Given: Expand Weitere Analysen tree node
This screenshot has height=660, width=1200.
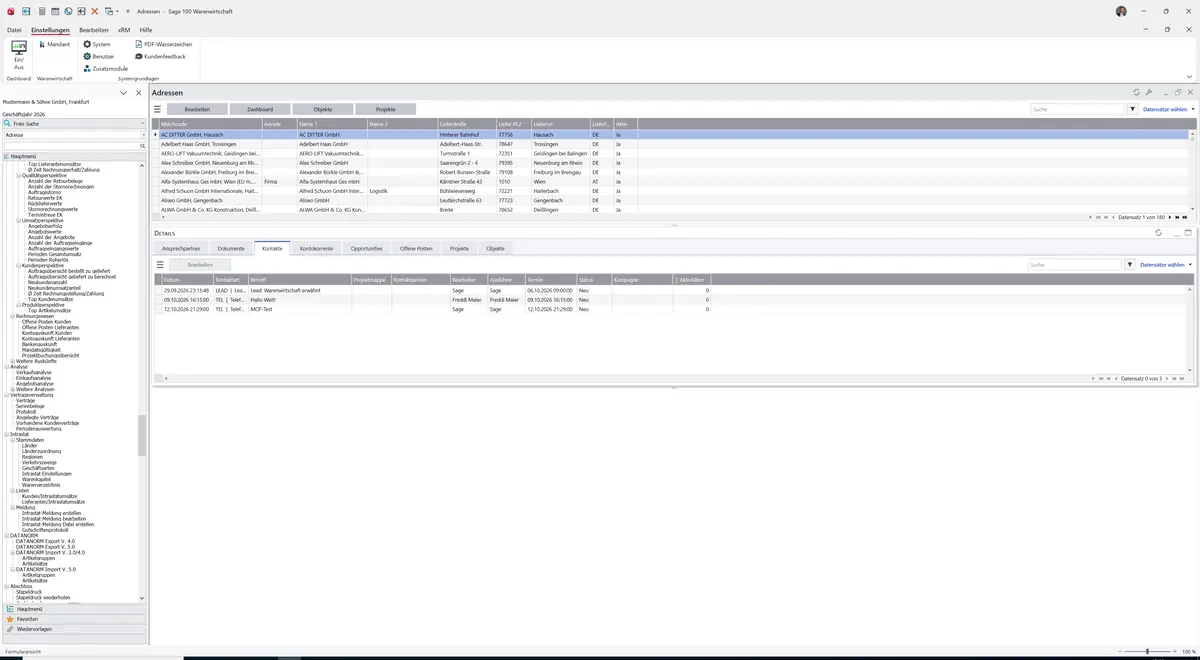Looking at the screenshot, I should (12, 389).
